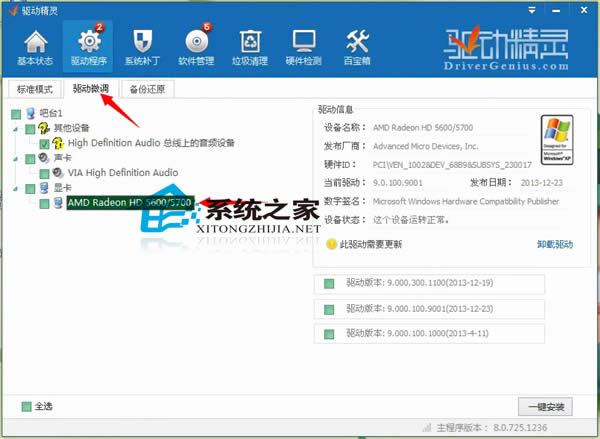Collapse the 其他设备 tree node
This screenshot has width=600, height=439.
[x=16, y=129]
